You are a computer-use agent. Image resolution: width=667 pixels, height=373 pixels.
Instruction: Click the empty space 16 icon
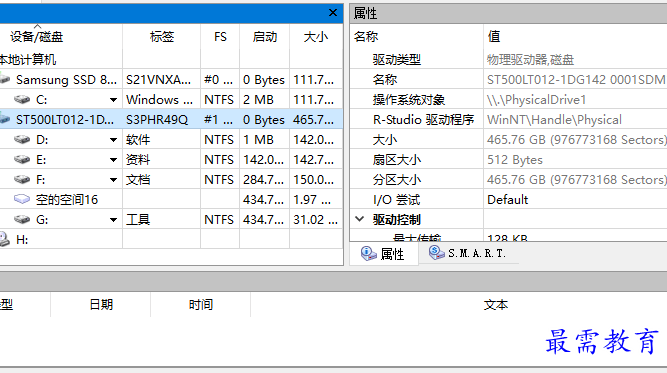coord(22,199)
